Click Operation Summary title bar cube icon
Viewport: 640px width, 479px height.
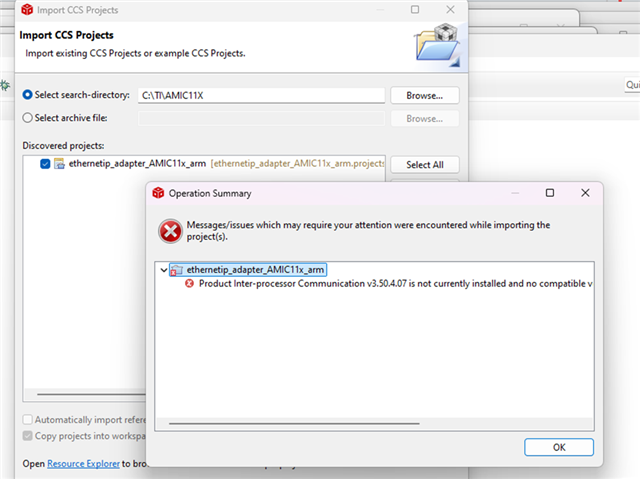tap(158, 193)
